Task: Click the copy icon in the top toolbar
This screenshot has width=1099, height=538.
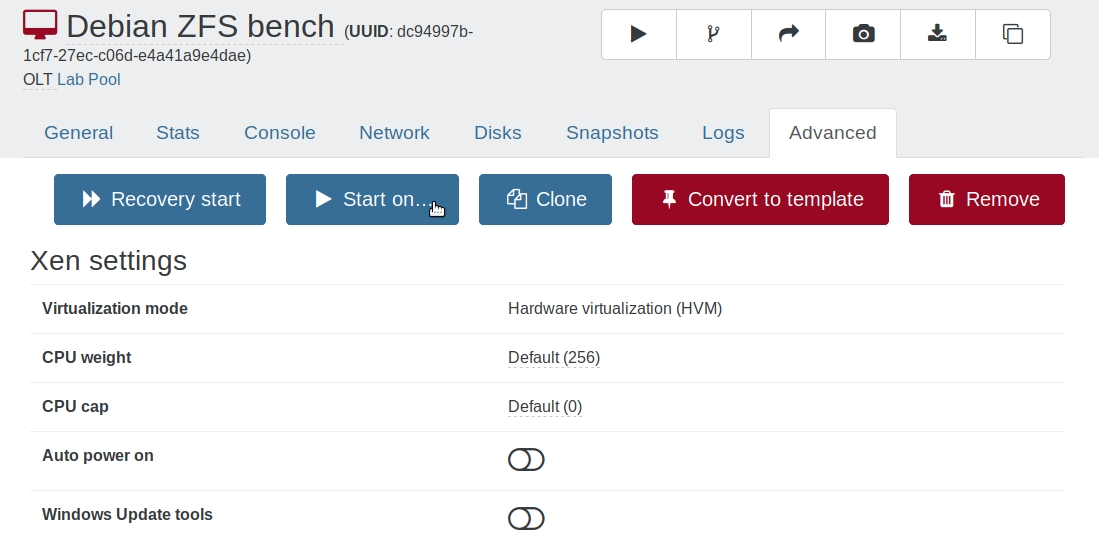Action: pyautogui.click(x=1013, y=34)
